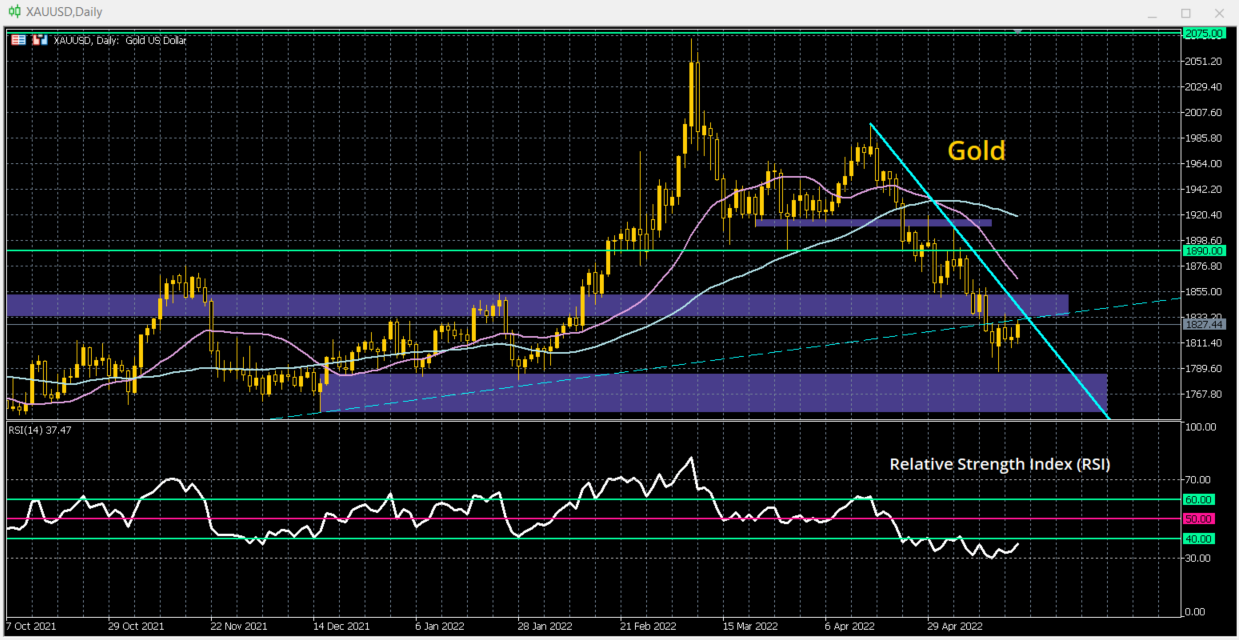Viewport: 1239px width, 640px height.
Task: Click the XAUUSD,Daily window title text
Action: (x=64, y=12)
